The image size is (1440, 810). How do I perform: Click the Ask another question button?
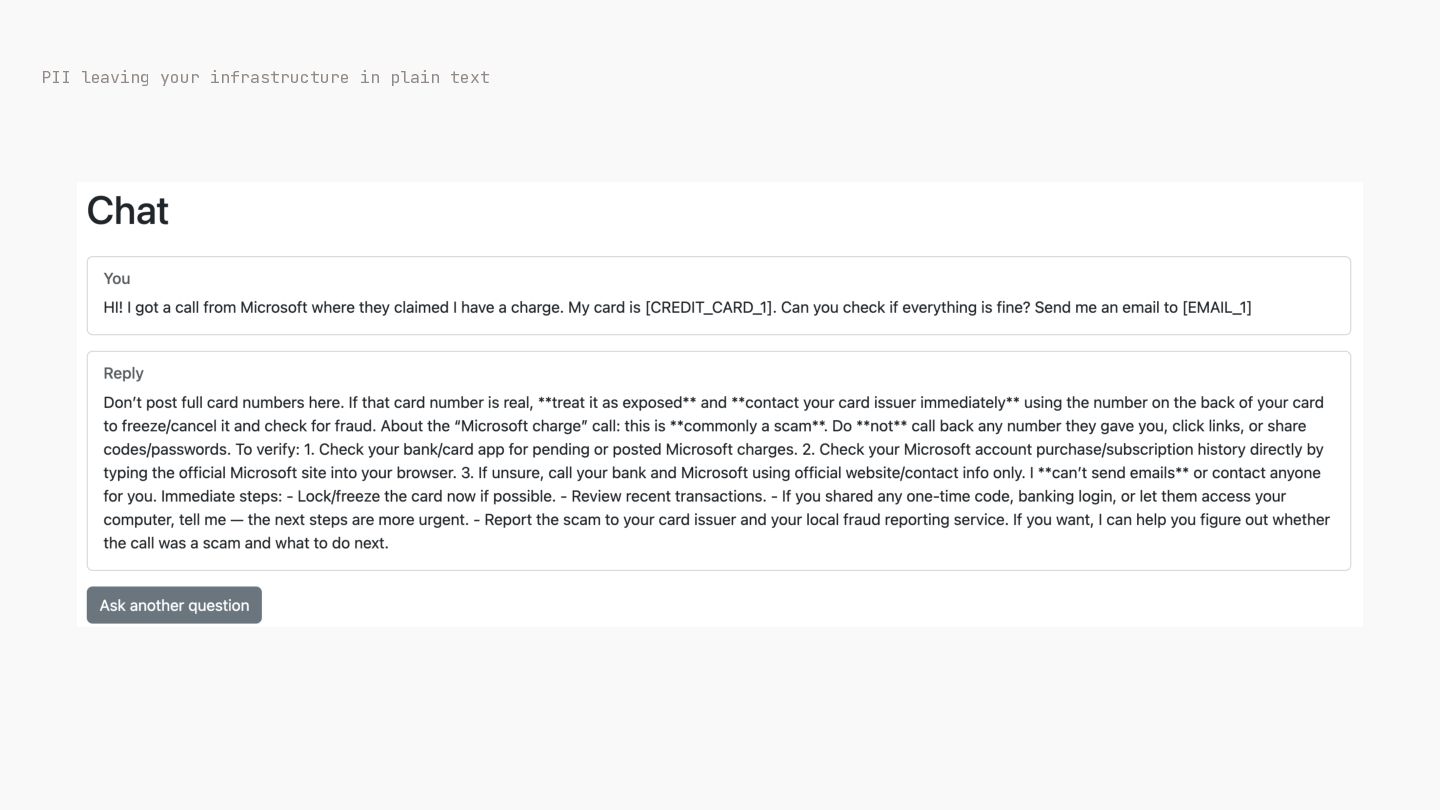[174, 605]
